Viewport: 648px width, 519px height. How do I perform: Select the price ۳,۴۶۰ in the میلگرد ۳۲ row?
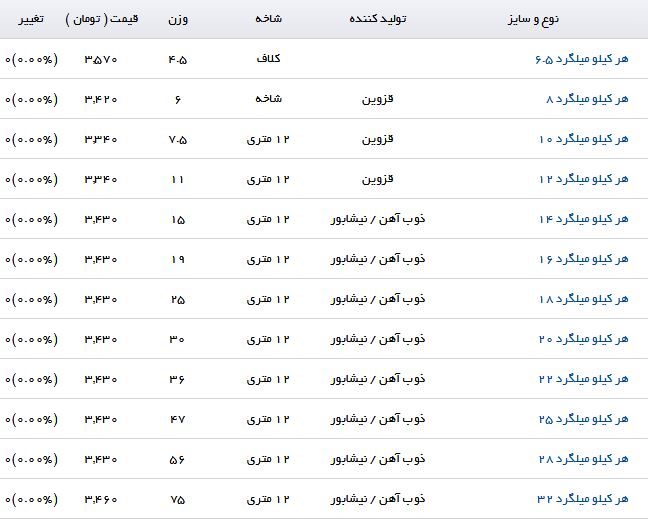click(101, 500)
